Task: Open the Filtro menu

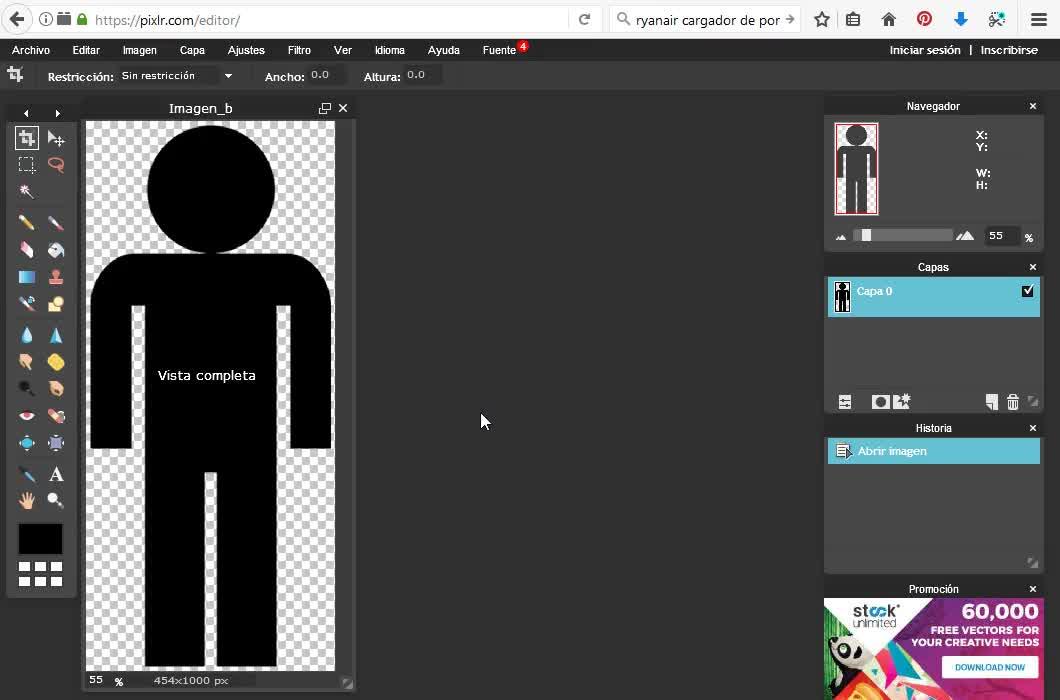Action: pos(298,50)
